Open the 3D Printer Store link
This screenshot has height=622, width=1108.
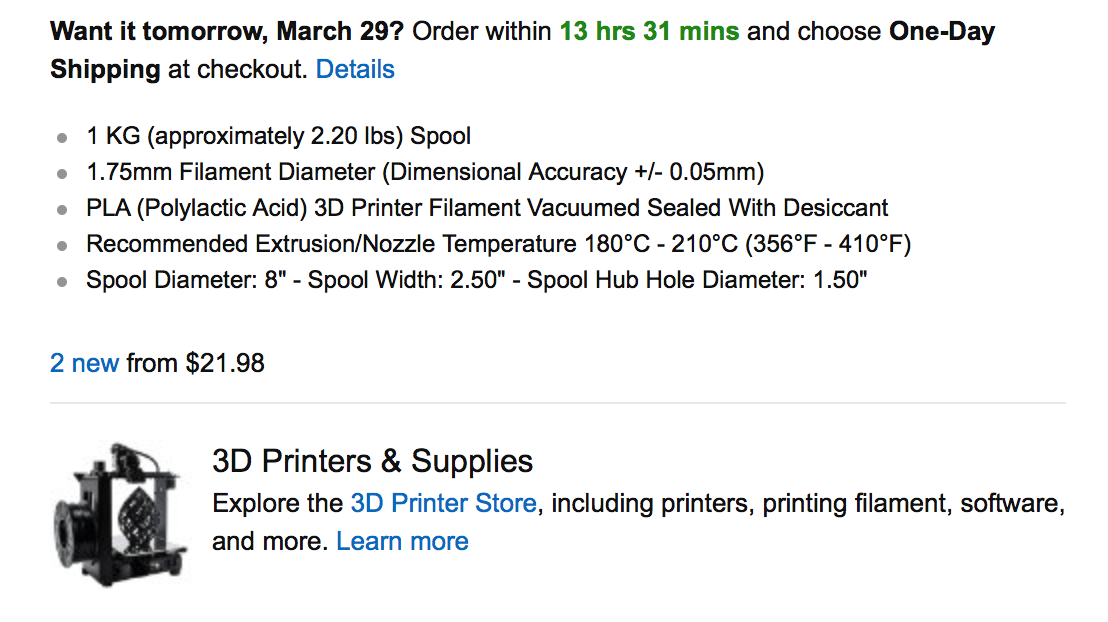click(443, 503)
